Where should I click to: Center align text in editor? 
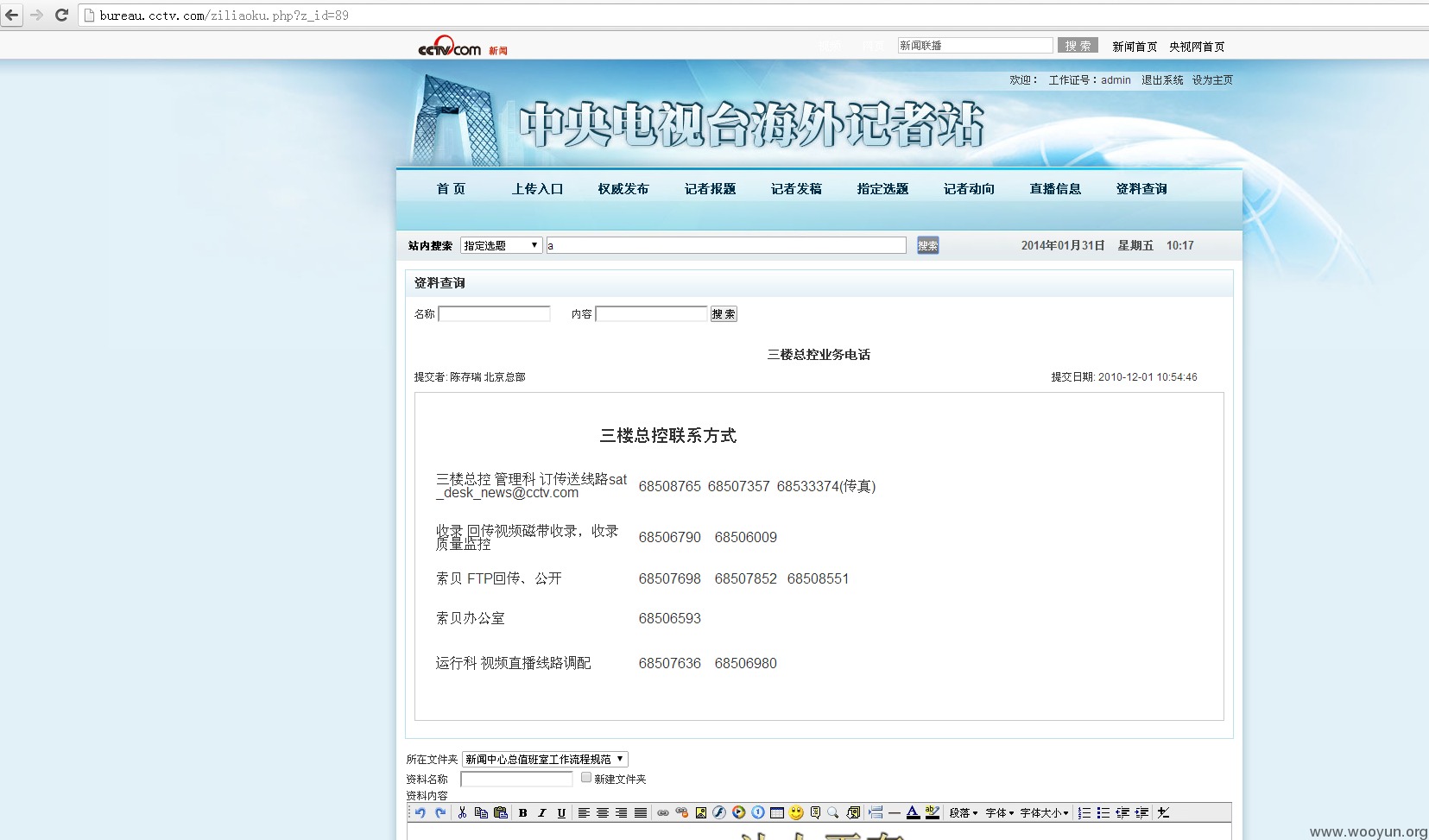(x=603, y=812)
